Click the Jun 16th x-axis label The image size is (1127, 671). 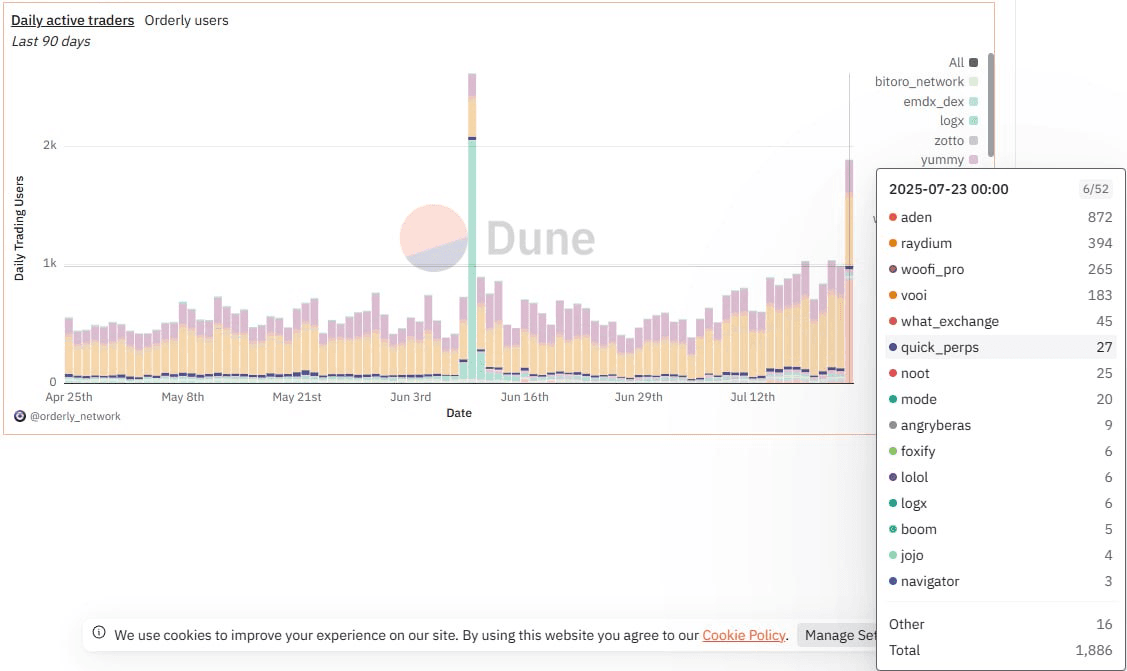click(x=524, y=397)
